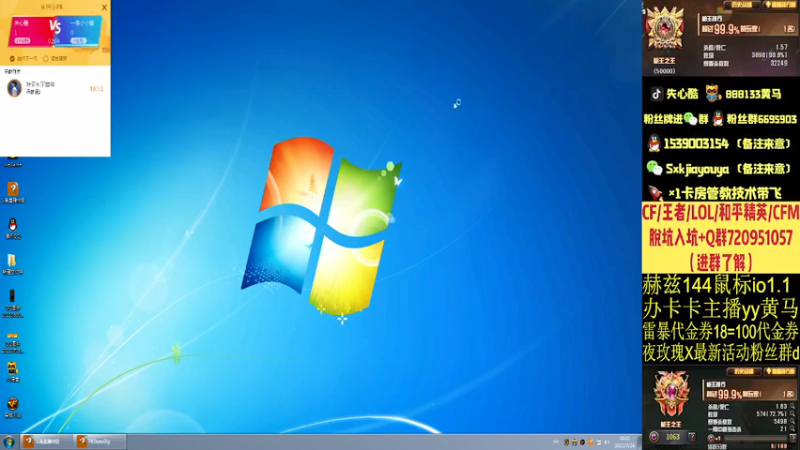The width and height of the screenshot is (800, 450).
Task: Click the magnifier next to the 21 stat
Action: (792, 429)
